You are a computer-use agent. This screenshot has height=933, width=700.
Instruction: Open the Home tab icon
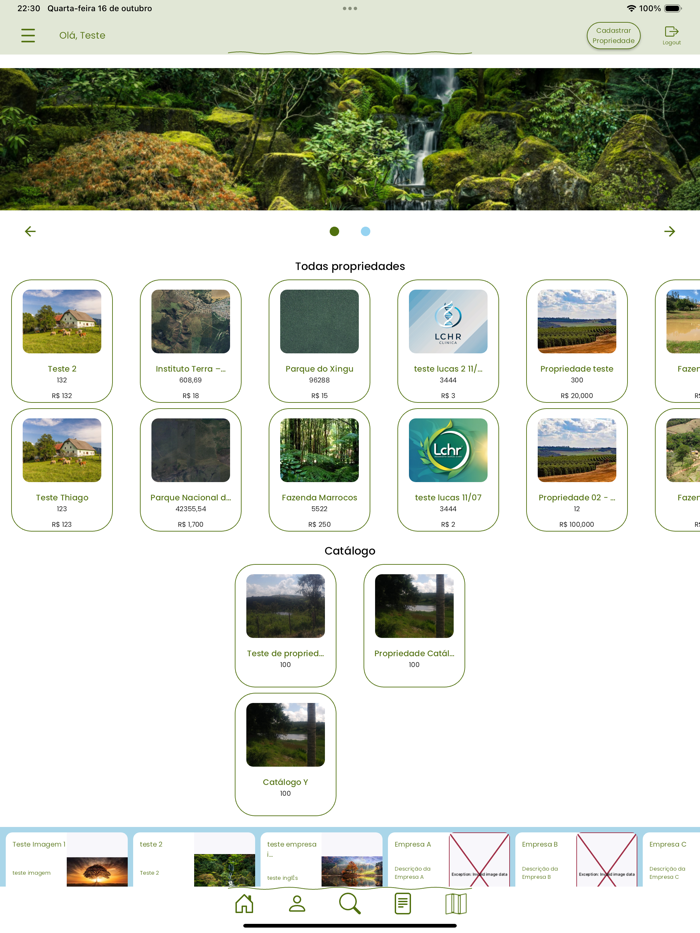pyautogui.click(x=244, y=903)
